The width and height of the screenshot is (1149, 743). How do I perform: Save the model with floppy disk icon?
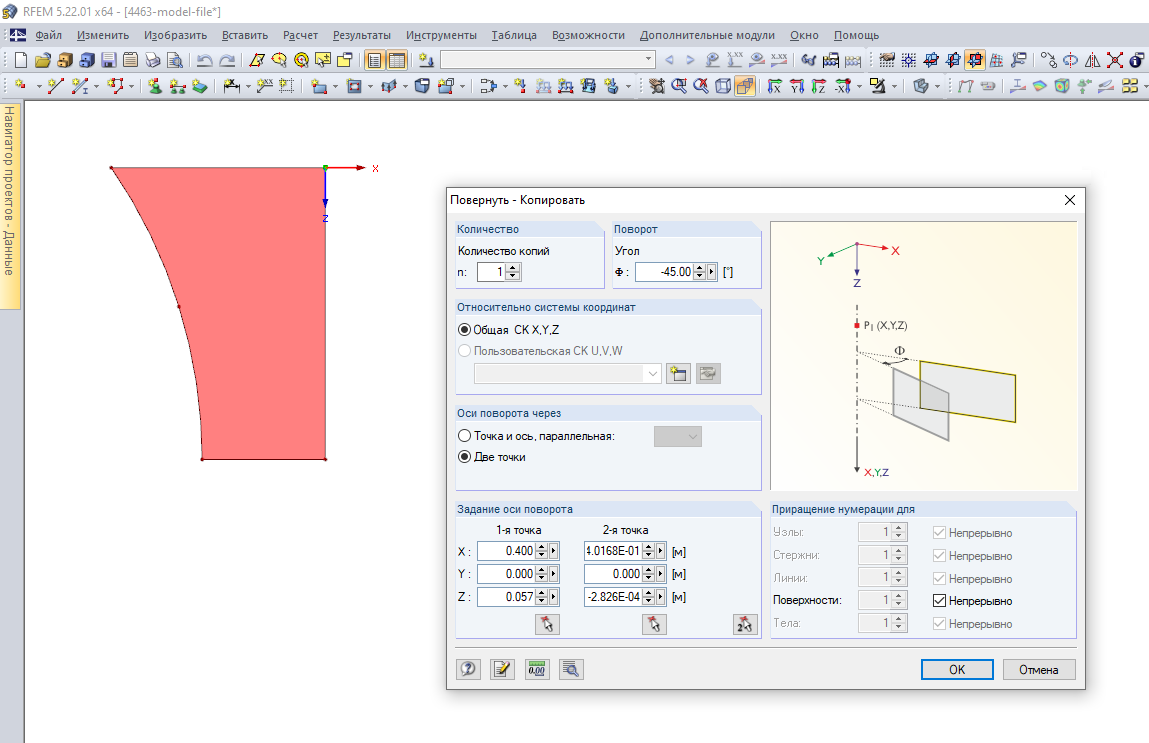tap(108, 60)
